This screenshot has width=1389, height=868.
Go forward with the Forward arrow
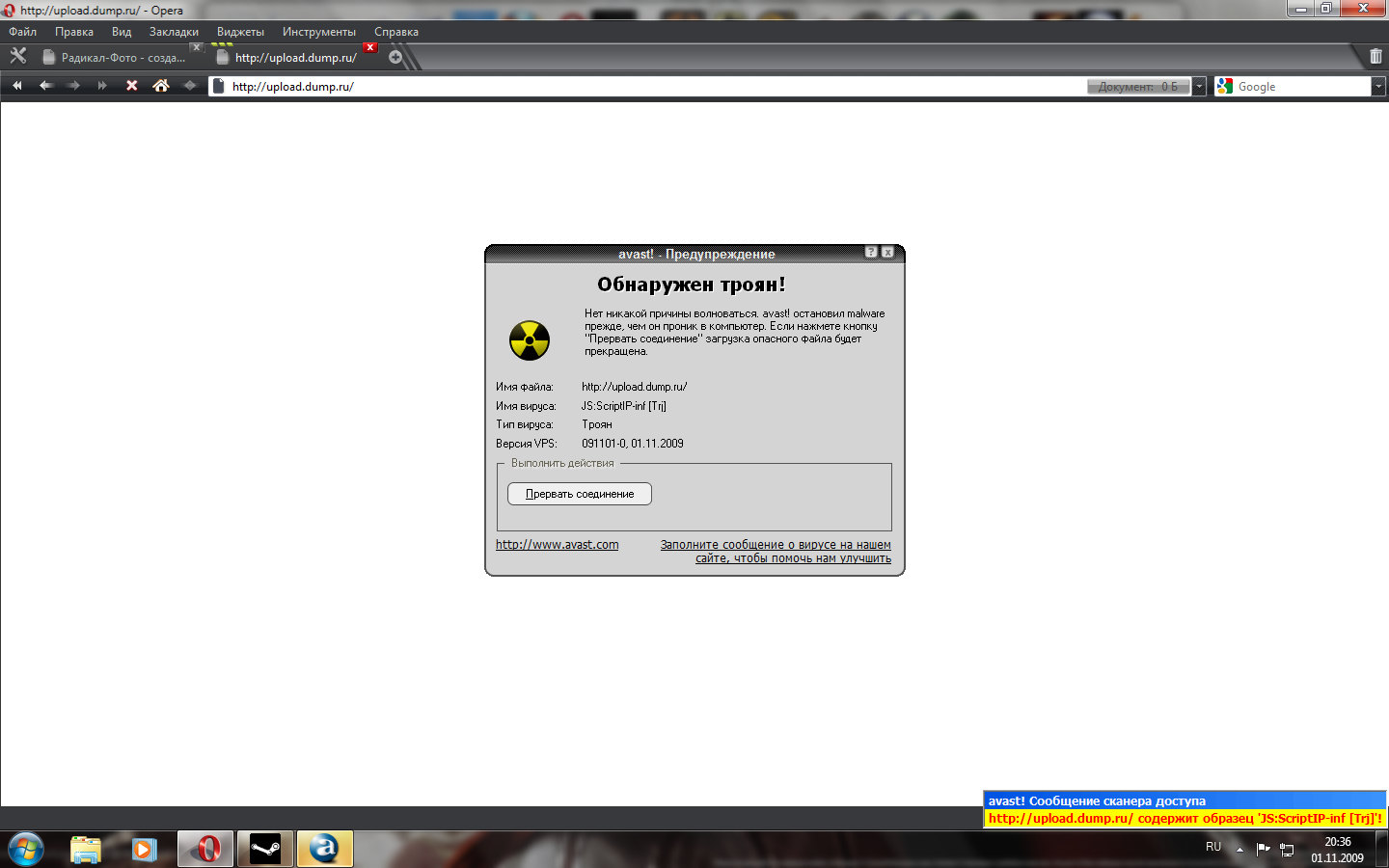[73, 86]
